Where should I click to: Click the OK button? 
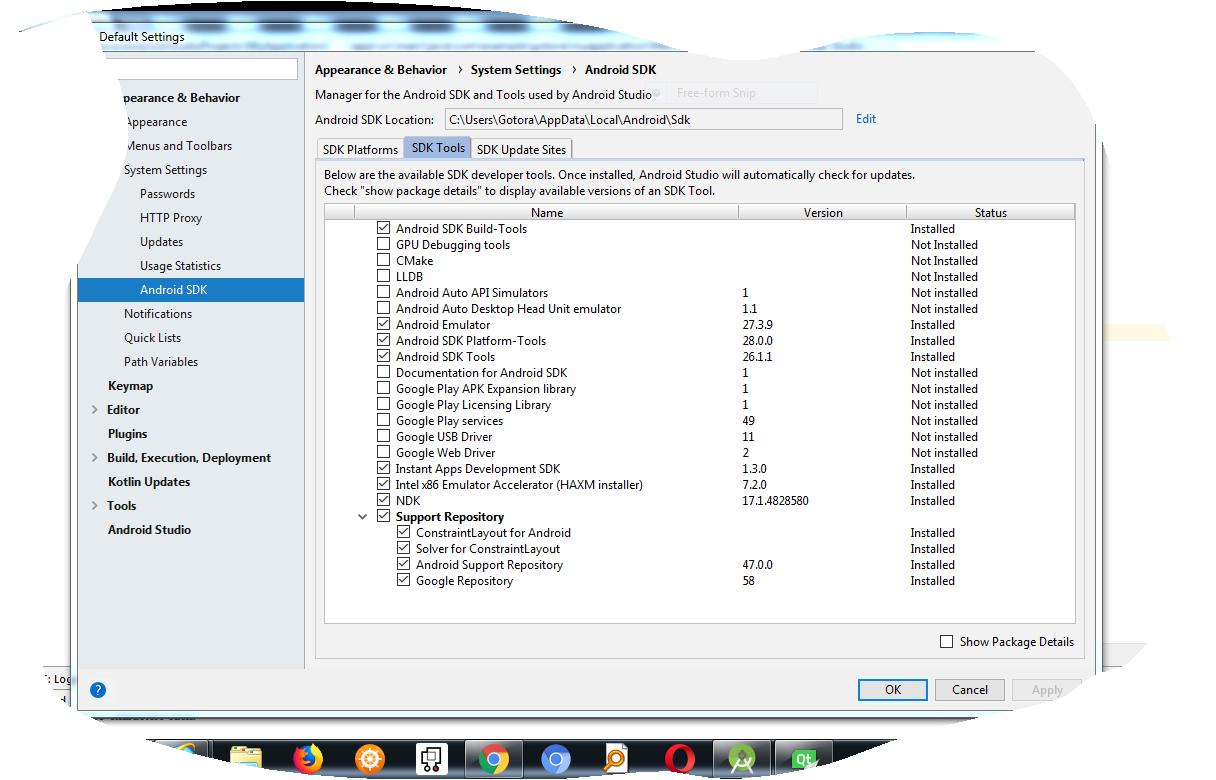892,689
